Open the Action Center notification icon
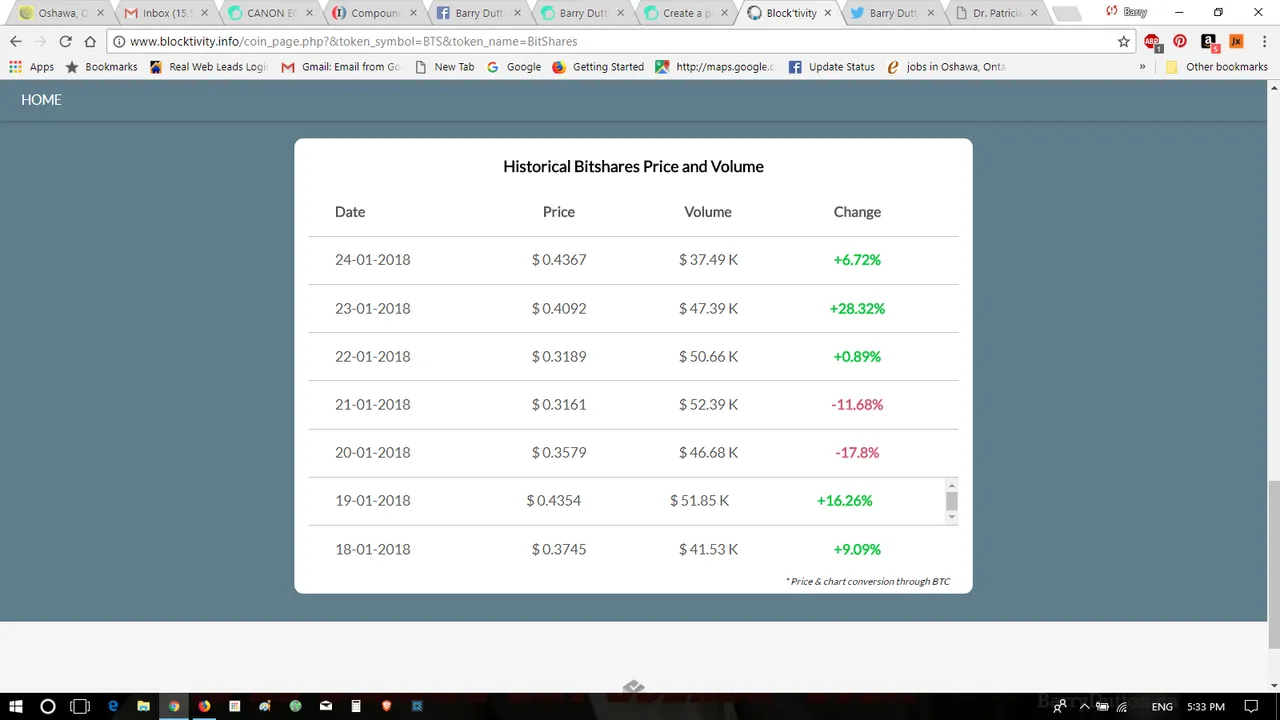This screenshot has width=1280, height=720. click(x=1251, y=706)
